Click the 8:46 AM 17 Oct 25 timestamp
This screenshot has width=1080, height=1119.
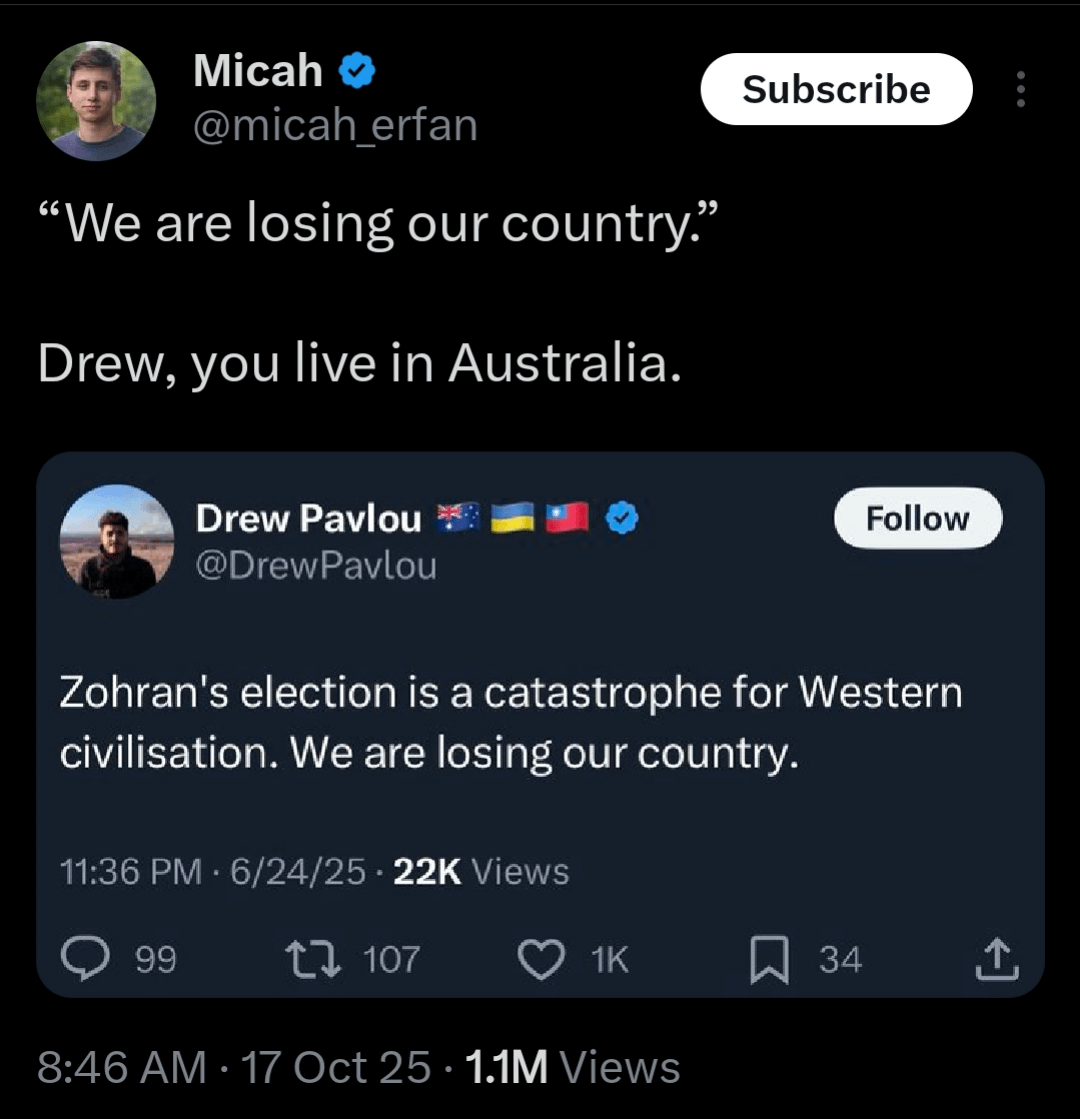coord(234,1067)
